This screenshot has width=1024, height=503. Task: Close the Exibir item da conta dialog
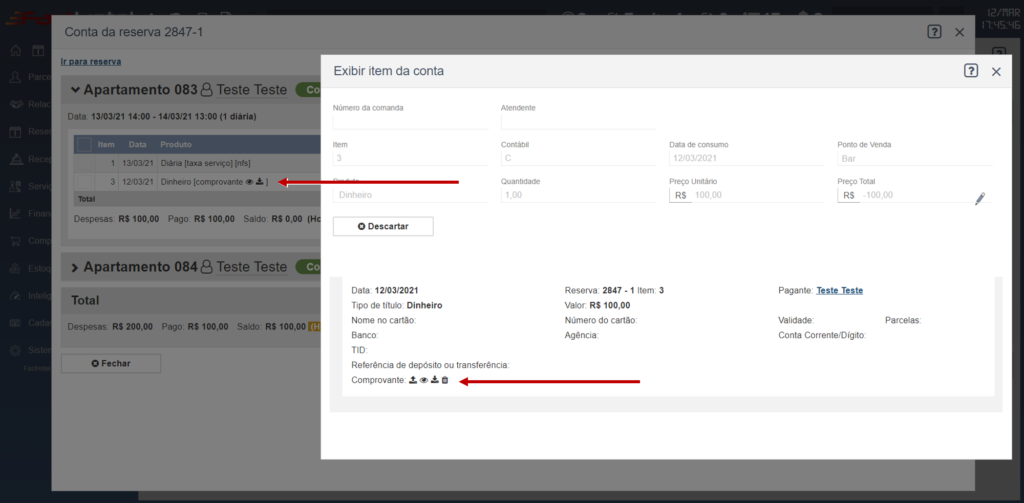[996, 72]
